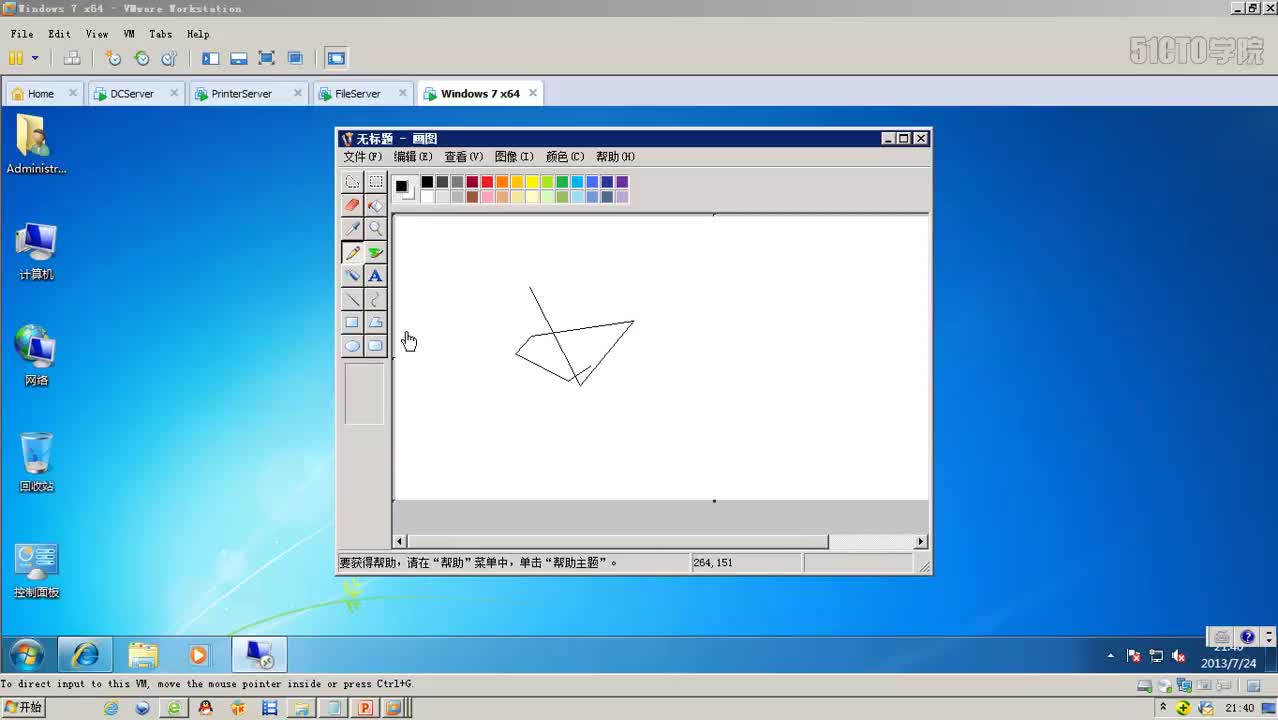The height and width of the screenshot is (720, 1278).
Task: Select the 控制面板 desktop icon
Action: coord(36,571)
